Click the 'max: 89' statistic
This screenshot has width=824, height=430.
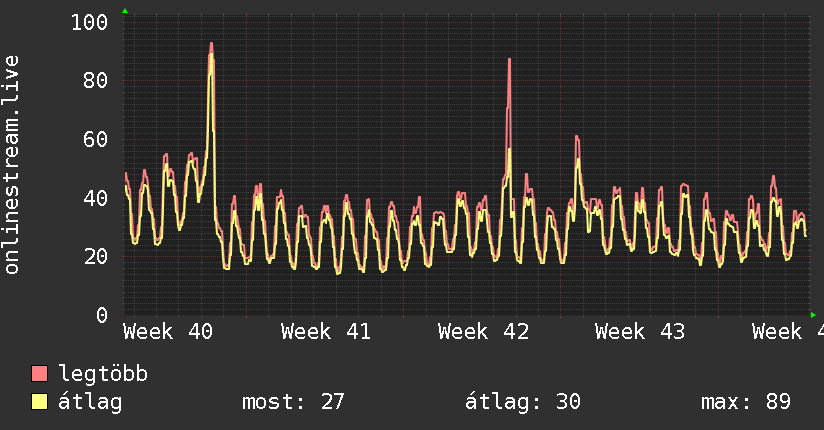point(746,402)
